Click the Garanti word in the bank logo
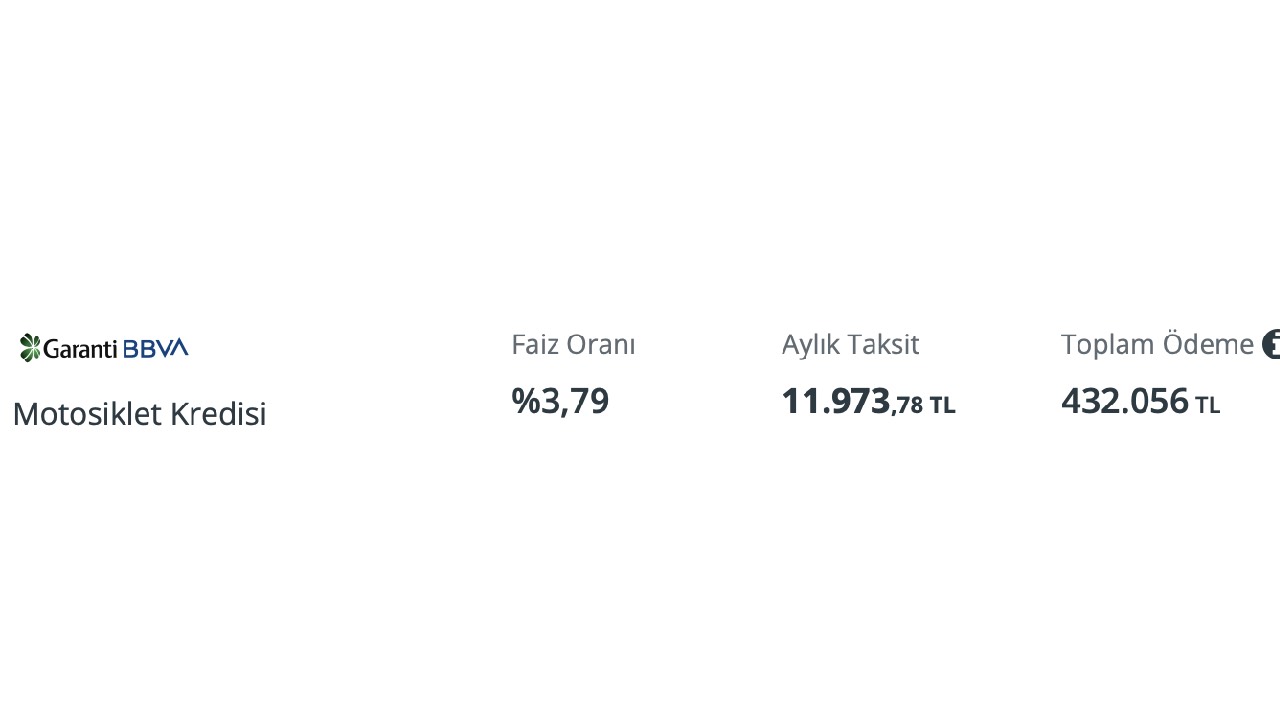Image resolution: width=1280 pixels, height=720 pixels. coord(82,348)
